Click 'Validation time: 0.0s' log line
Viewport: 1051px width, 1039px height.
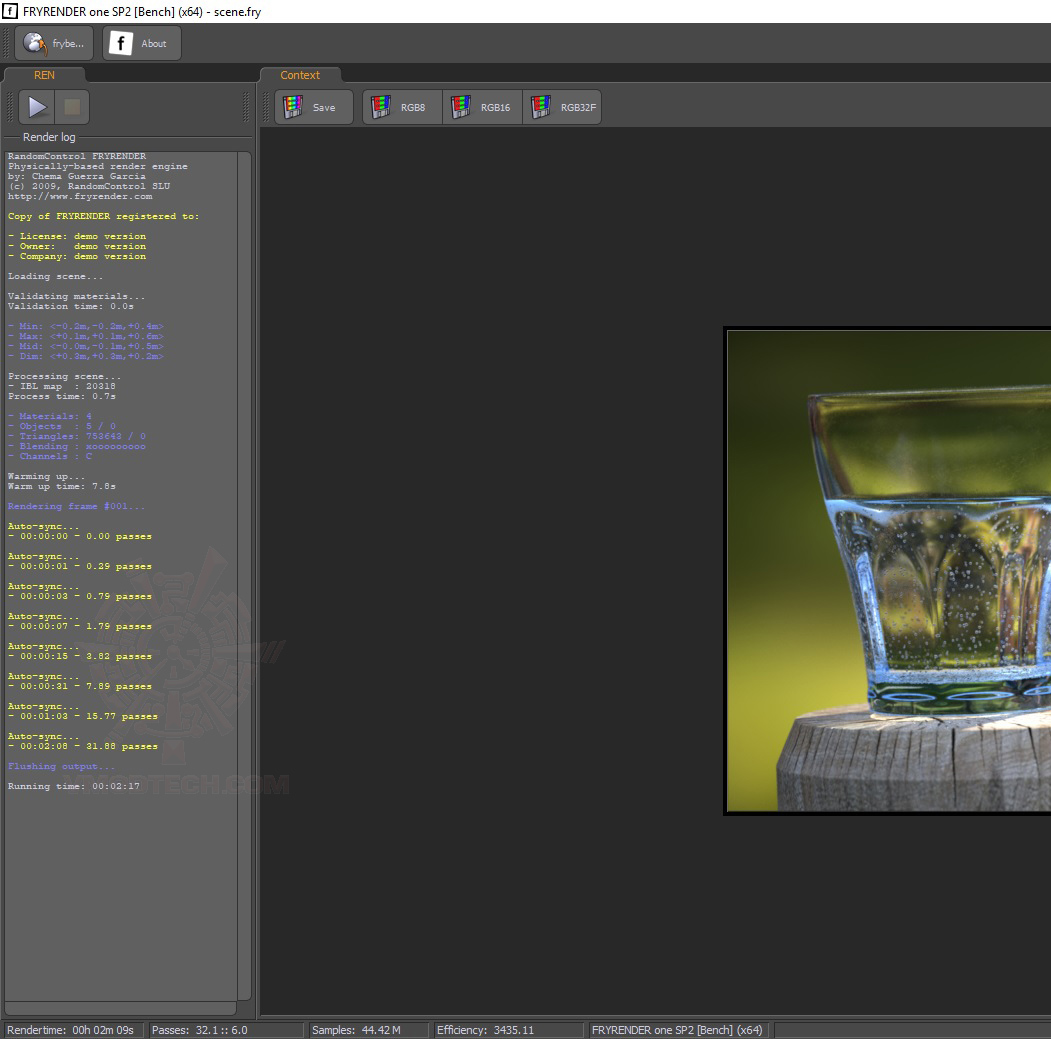(70, 306)
